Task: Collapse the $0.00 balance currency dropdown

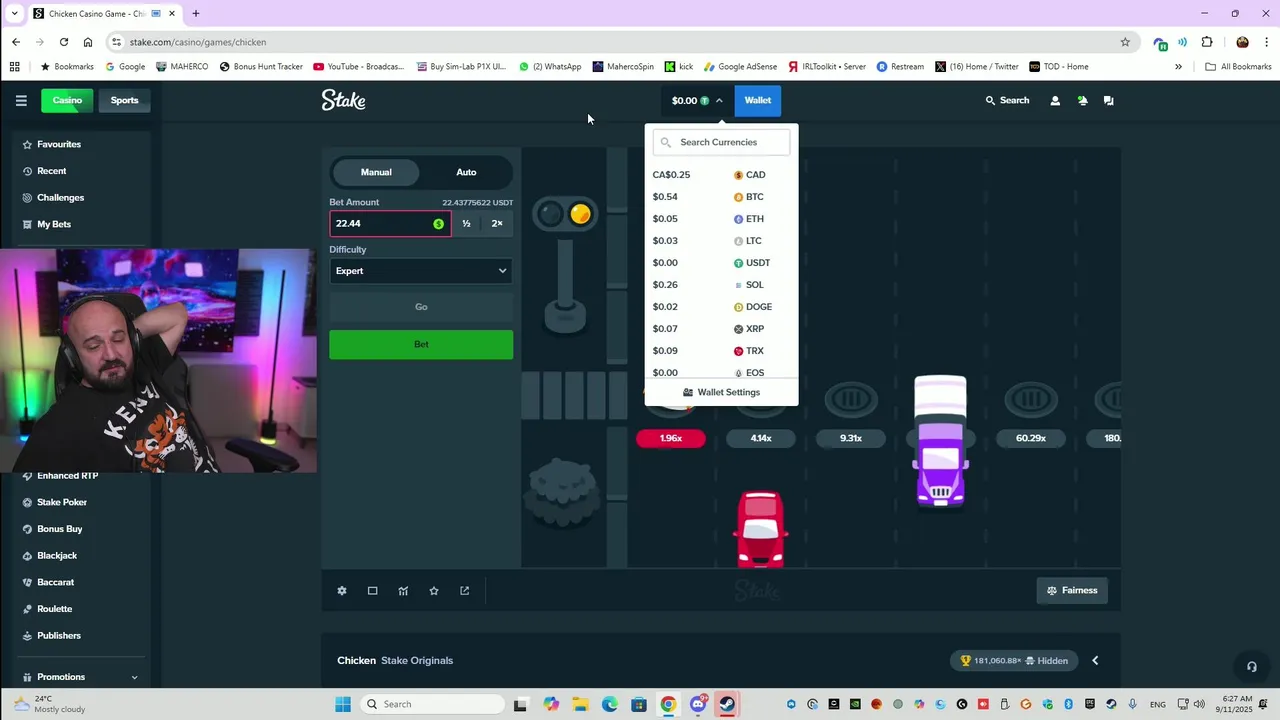Action: 697,100
